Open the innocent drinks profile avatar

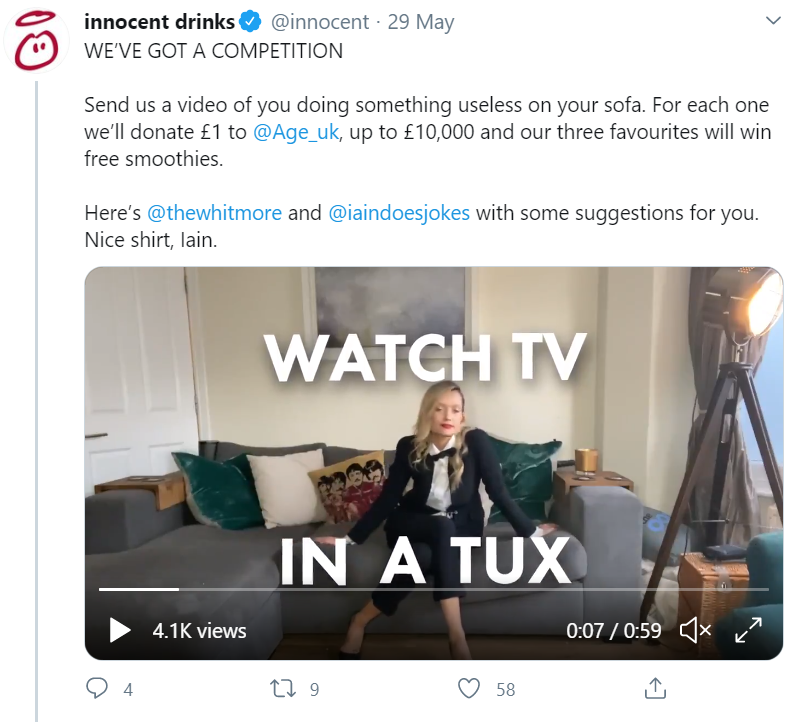coord(35,40)
